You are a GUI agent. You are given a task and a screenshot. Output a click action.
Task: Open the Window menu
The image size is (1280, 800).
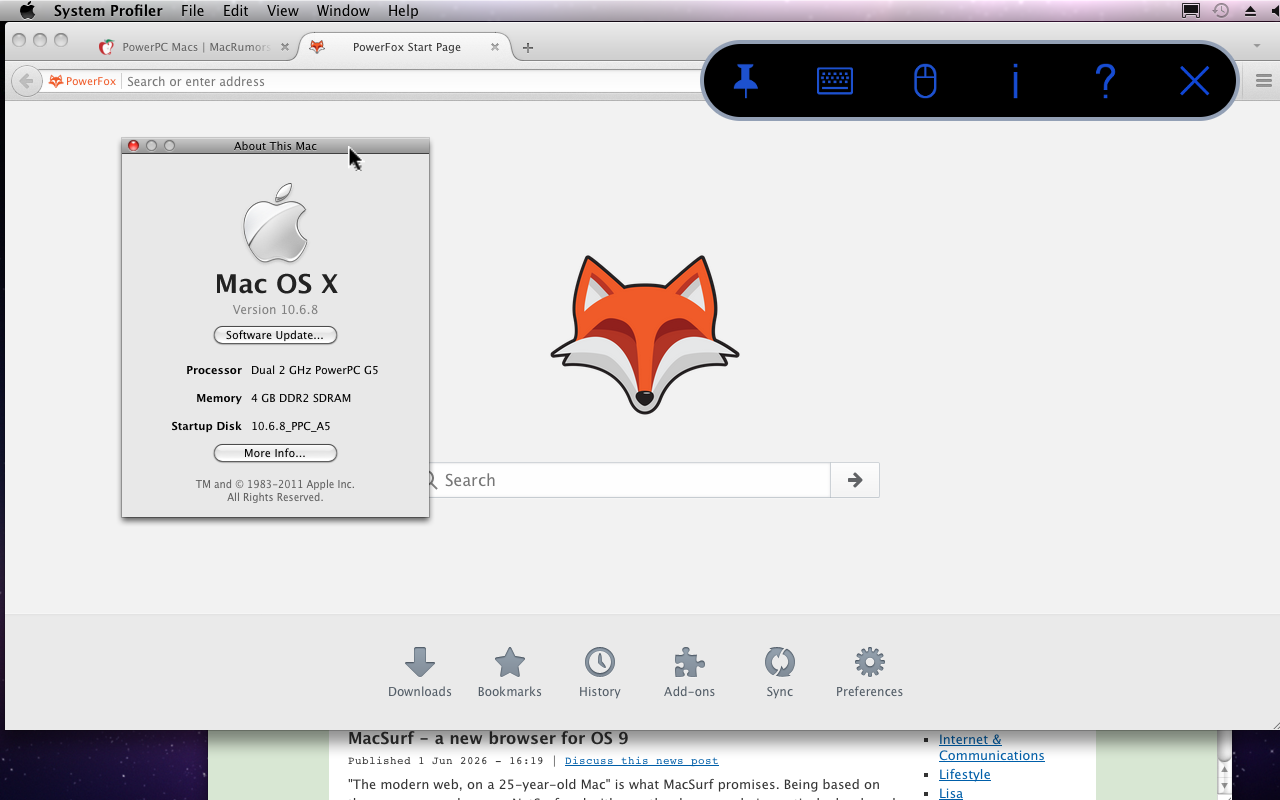pos(343,11)
